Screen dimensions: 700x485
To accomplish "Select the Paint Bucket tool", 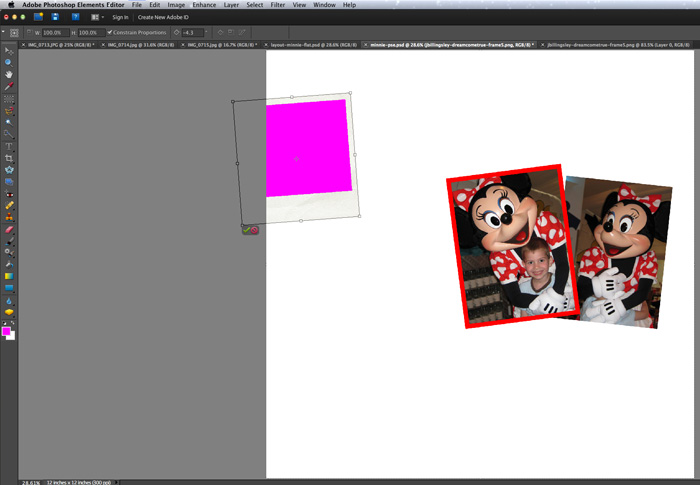I will click(8, 264).
